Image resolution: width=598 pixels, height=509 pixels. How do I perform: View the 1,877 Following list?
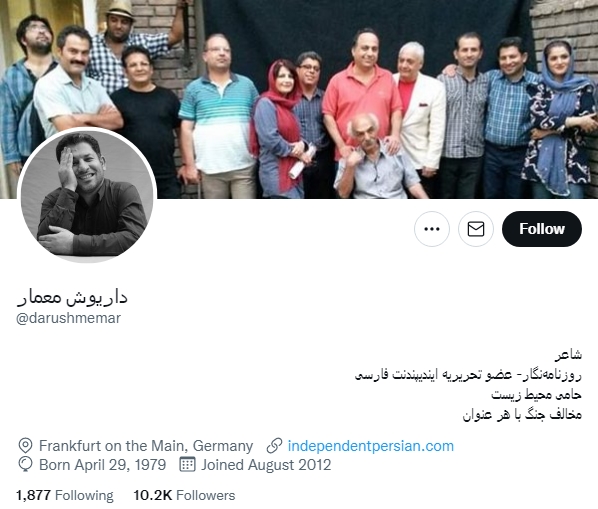65,495
